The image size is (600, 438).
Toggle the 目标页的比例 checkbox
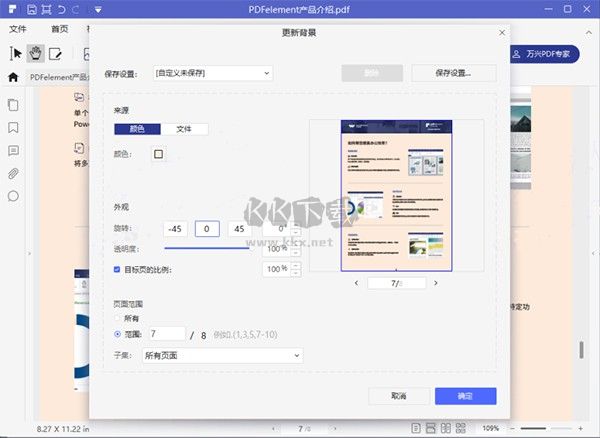pyautogui.click(x=117, y=269)
